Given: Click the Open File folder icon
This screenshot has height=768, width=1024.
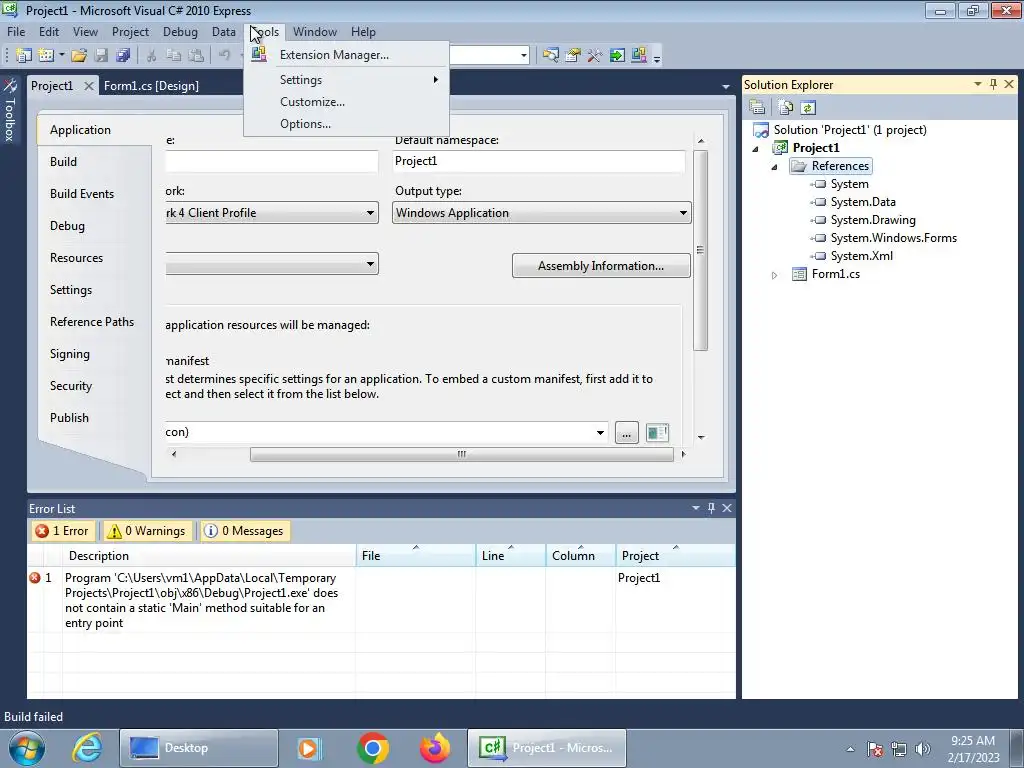Looking at the screenshot, I should pyautogui.click(x=79, y=56).
